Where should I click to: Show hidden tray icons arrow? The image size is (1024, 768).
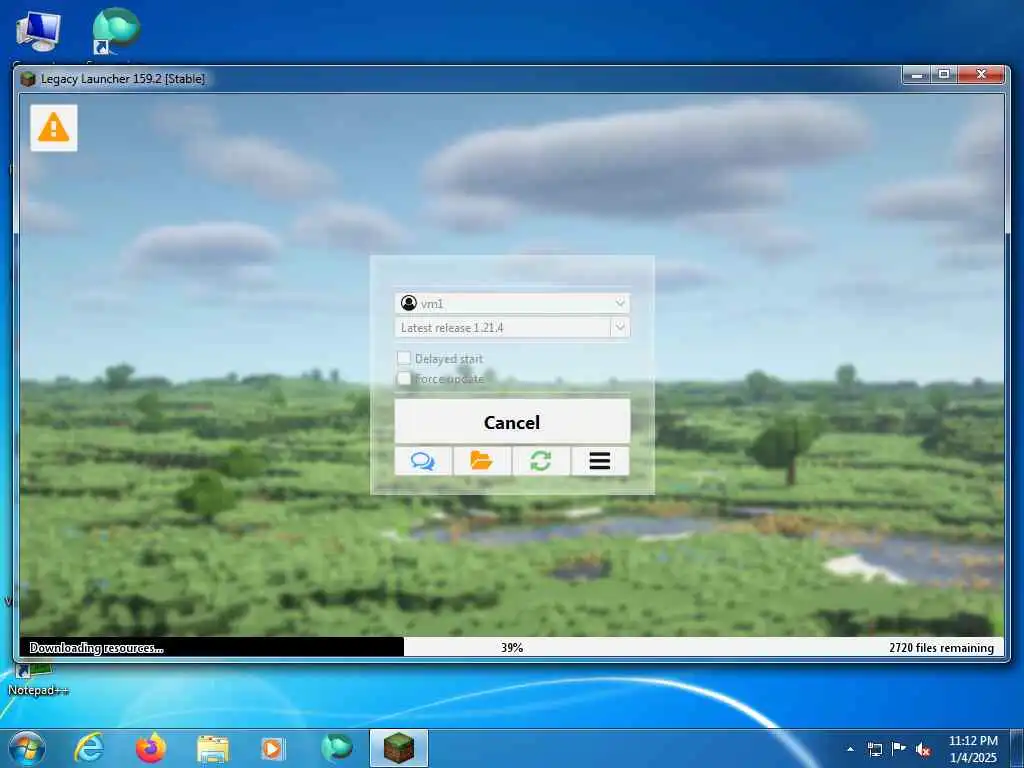pos(850,749)
